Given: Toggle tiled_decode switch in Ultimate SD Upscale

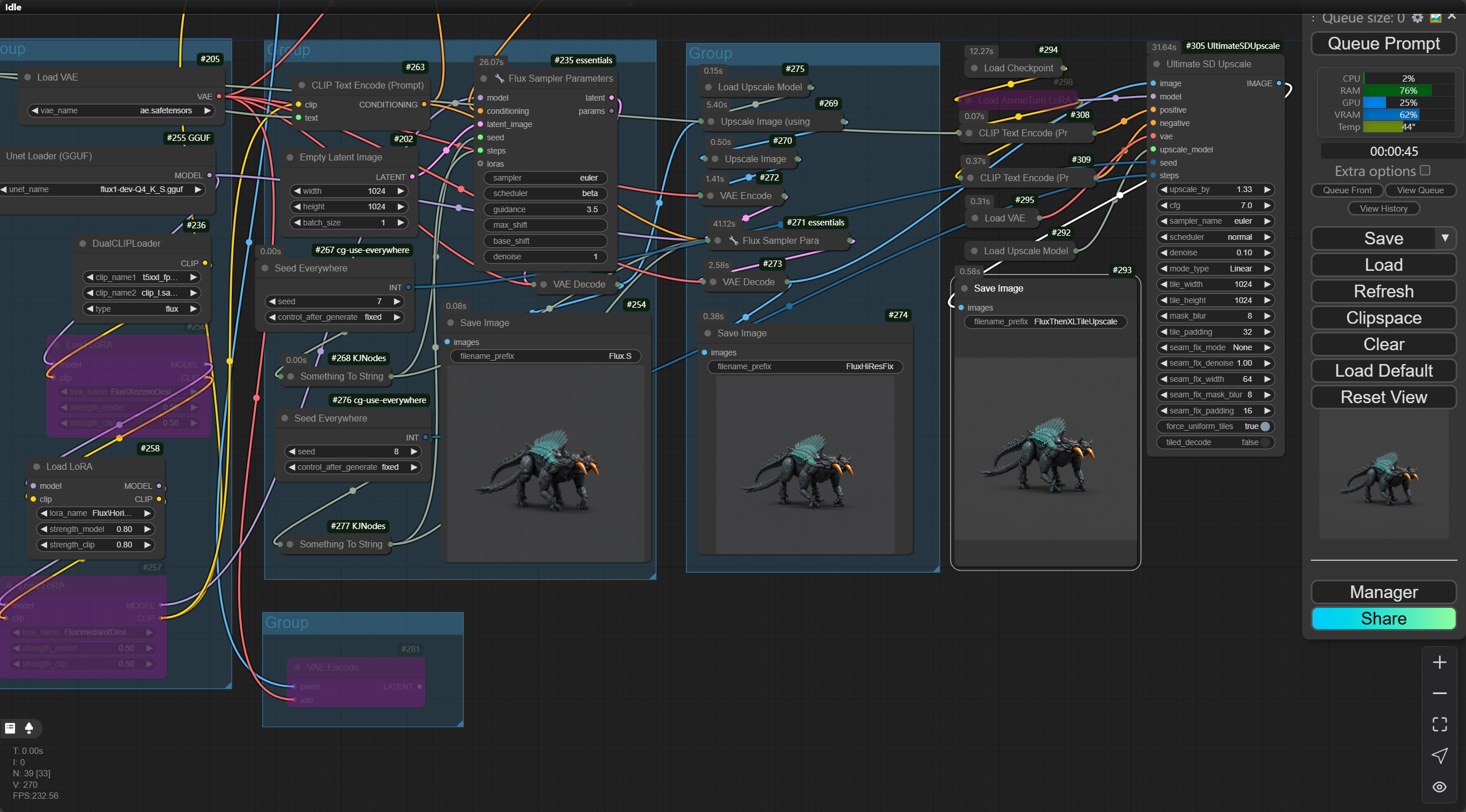Looking at the screenshot, I should [1264, 442].
